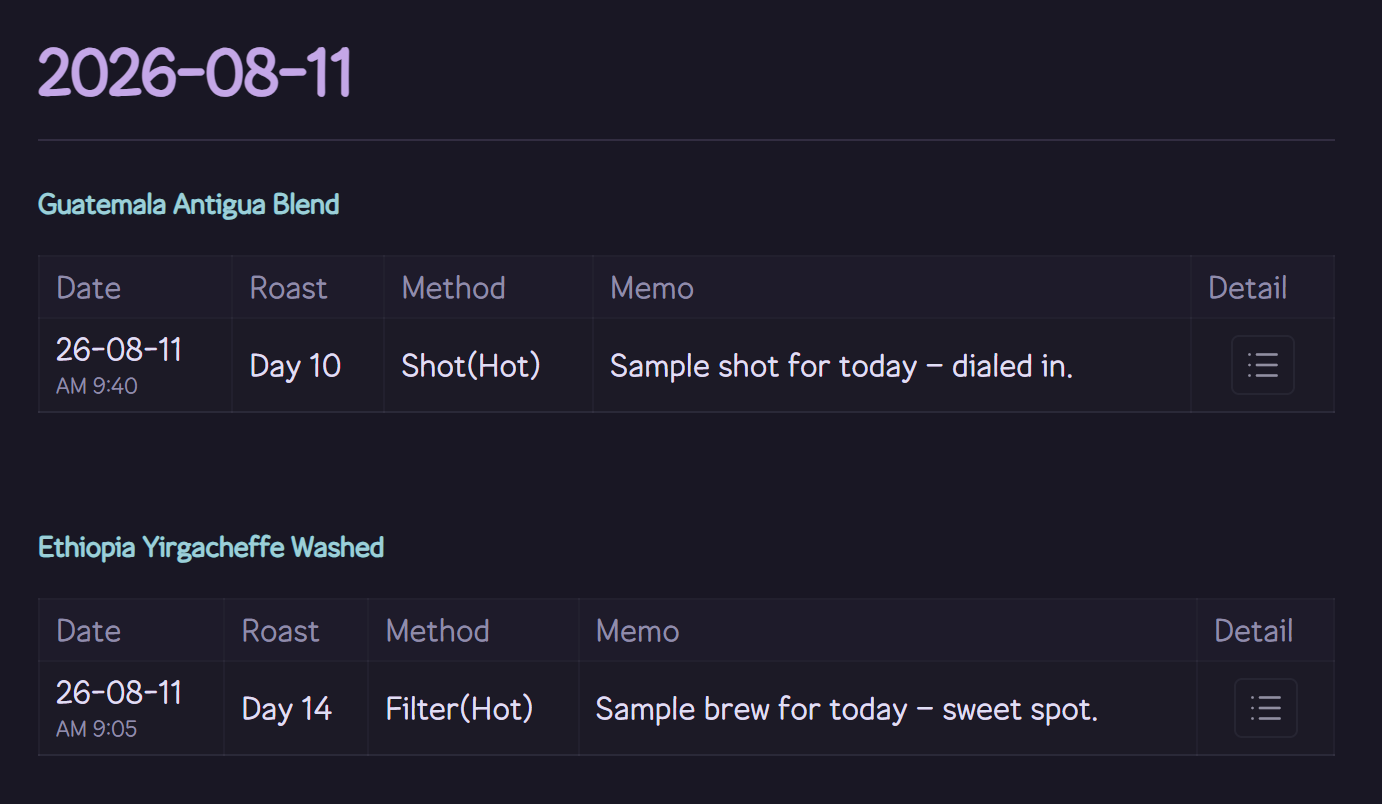Select Method column header in Ethiopia table

(x=437, y=631)
